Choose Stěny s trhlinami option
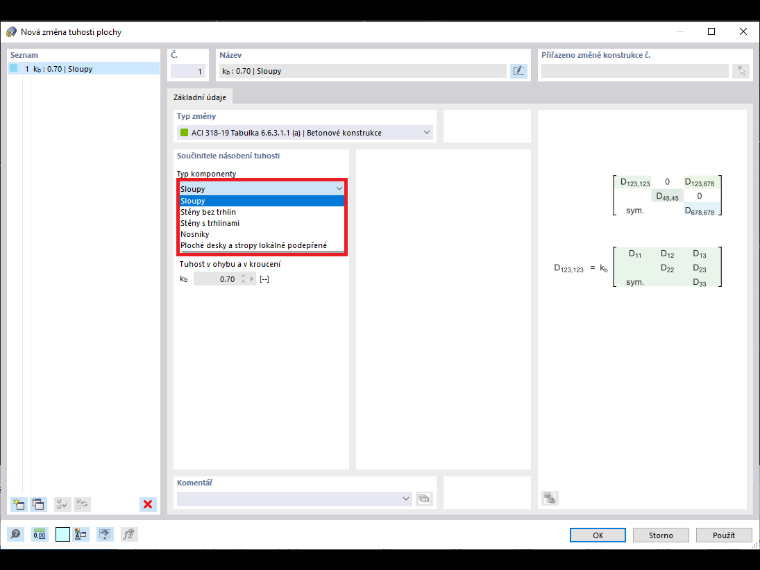The height and width of the screenshot is (570, 760). 262,223
